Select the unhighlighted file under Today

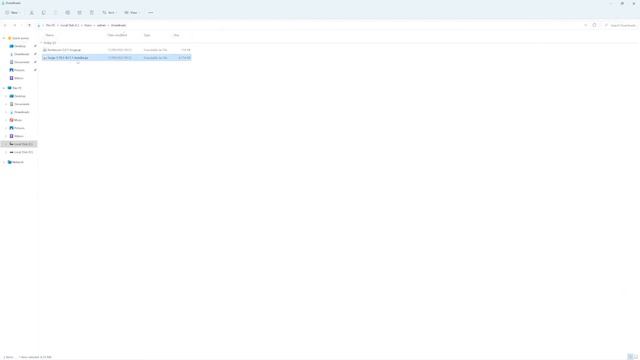point(116,50)
